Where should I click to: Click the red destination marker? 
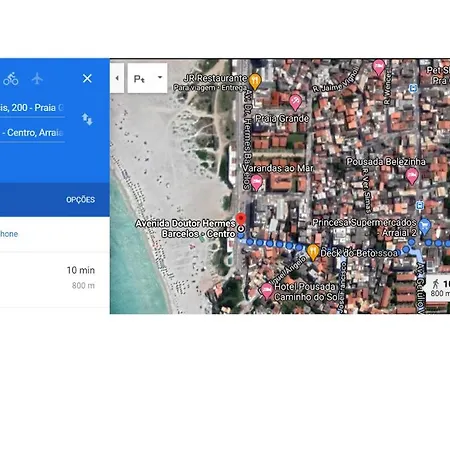pyautogui.click(x=241, y=220)
